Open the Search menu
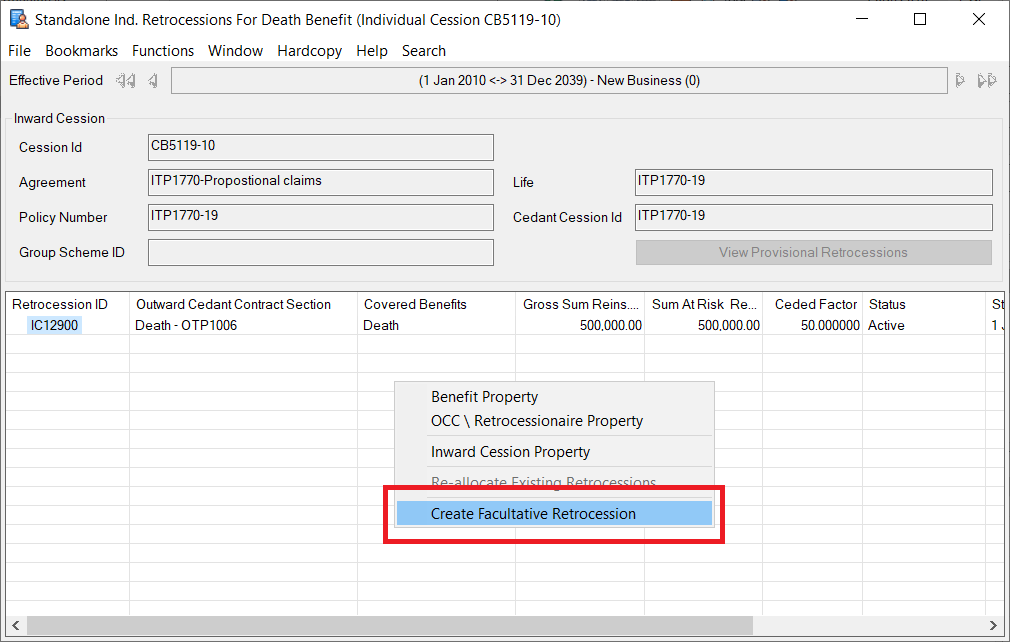 [424, 51]
